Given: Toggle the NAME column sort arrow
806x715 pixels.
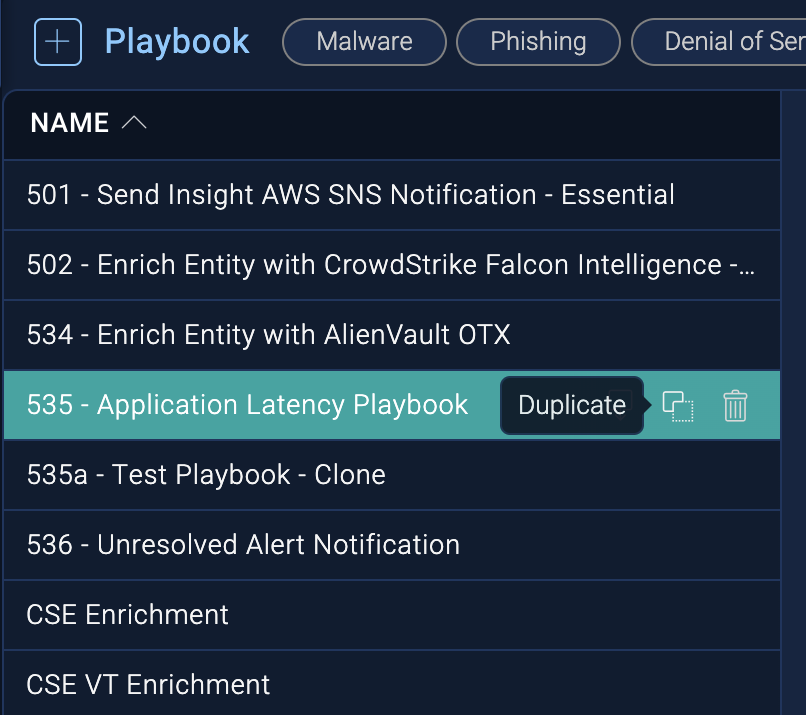Looking at the screenshot, I should tap(134, 123).
